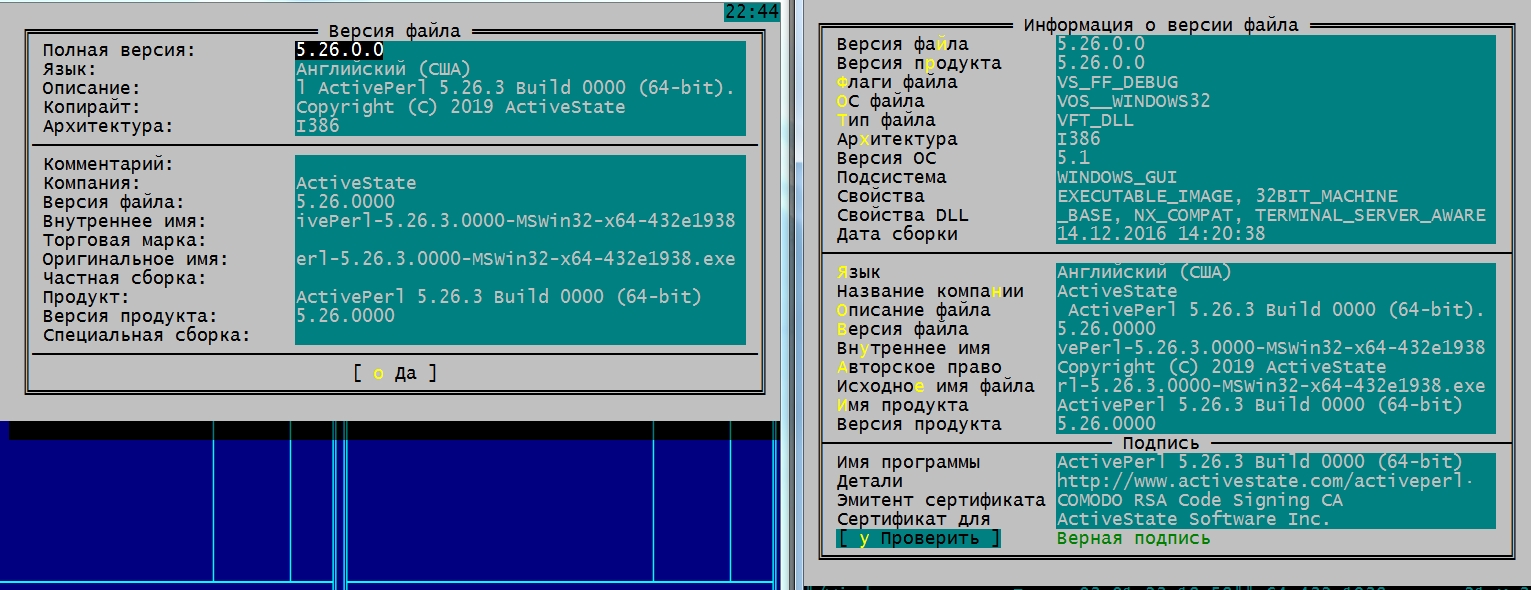
Task: Select the Полная версия field showing 5.26.0.0
Action: (520, 50)
